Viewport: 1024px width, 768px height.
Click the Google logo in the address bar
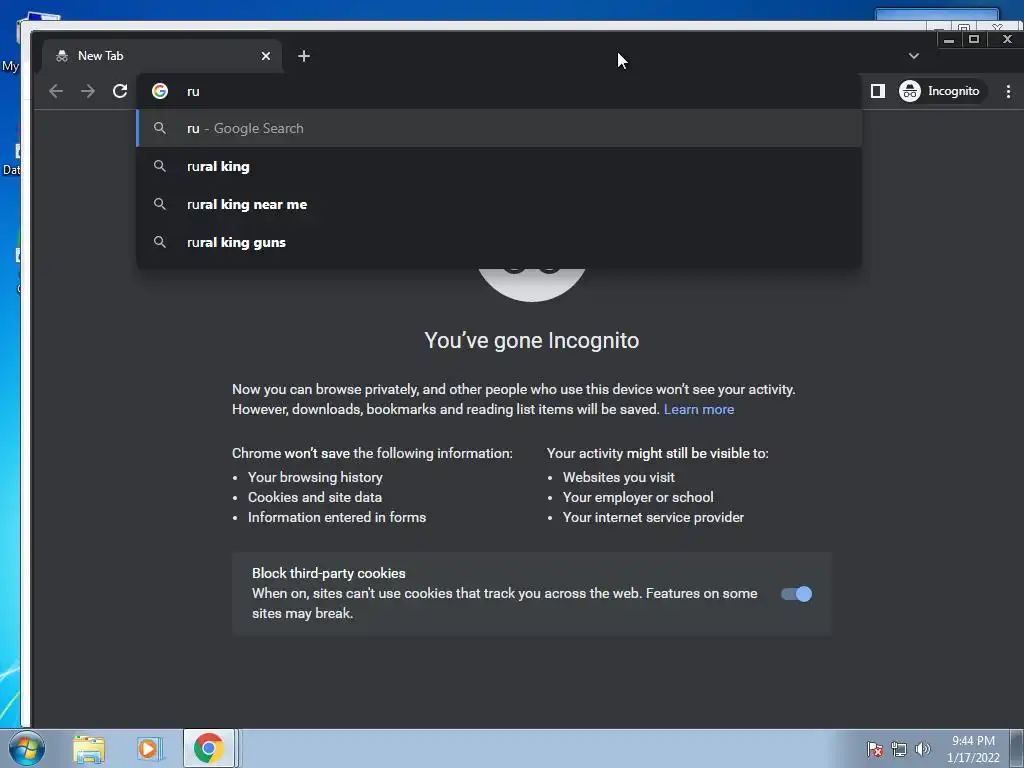[160, 91]
